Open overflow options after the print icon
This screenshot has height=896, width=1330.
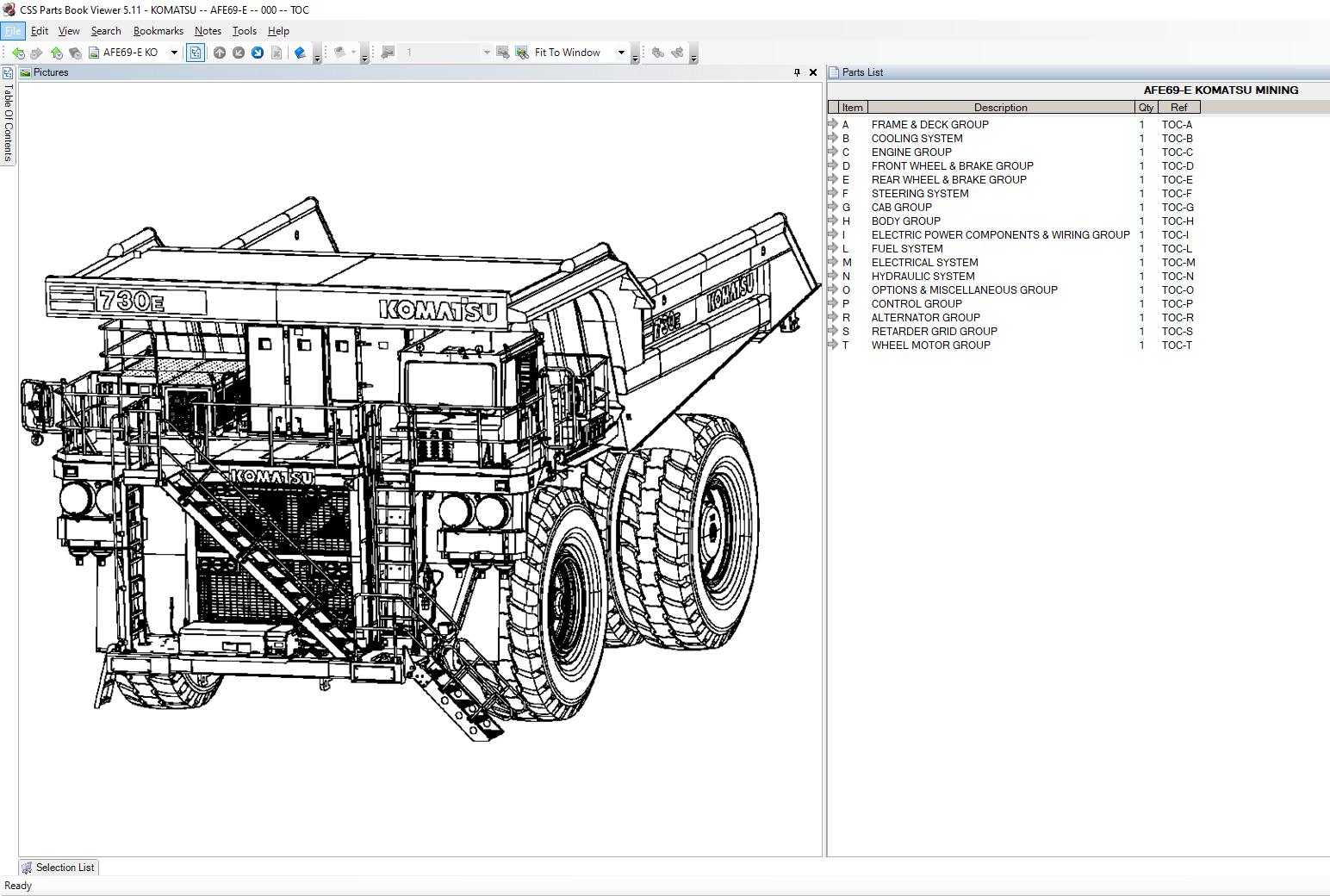(364, 56)
